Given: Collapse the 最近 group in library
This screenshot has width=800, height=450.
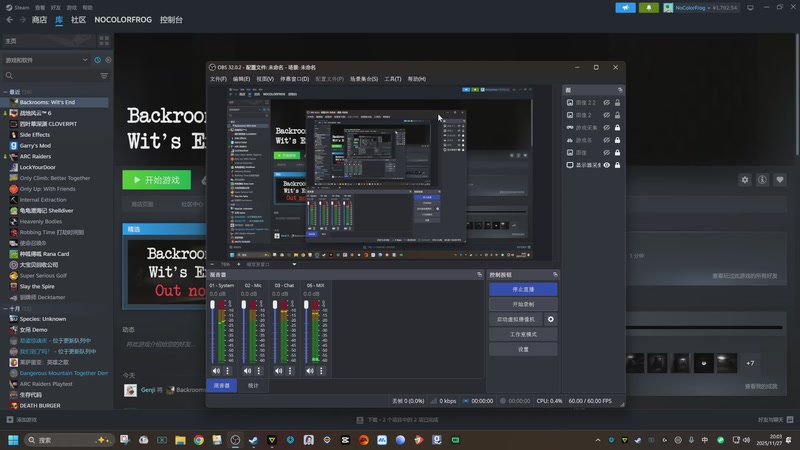Looking at the screenshot, I should tap(5, 91).
